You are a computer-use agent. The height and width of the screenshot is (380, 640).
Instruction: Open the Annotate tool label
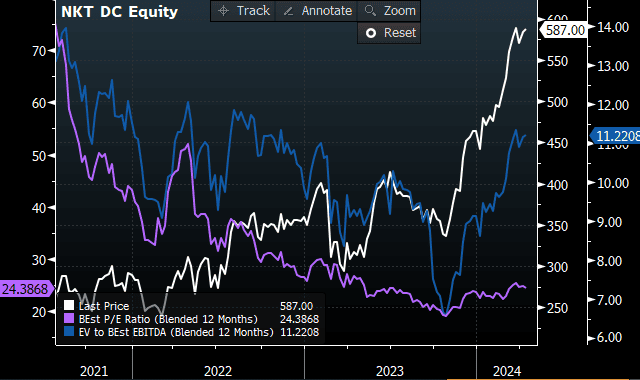(327, 11)
